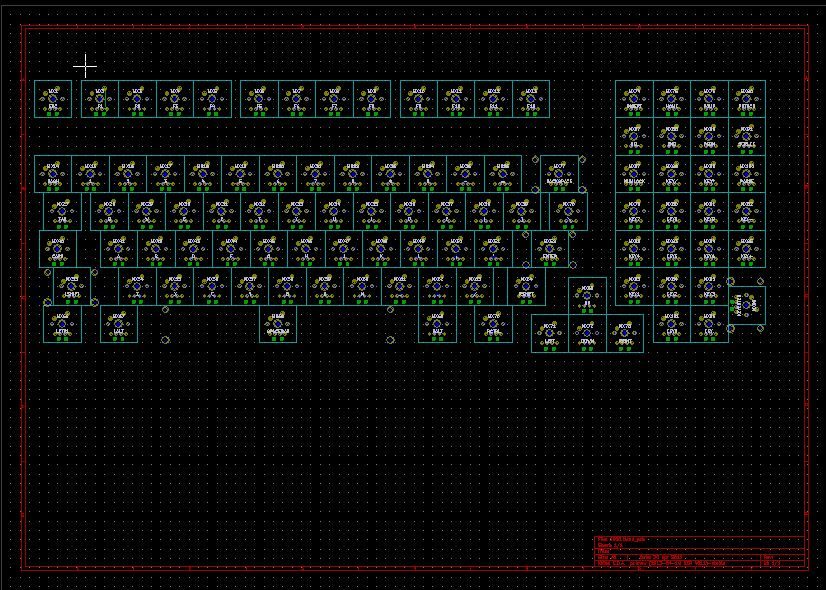Click the F4 key switch footprint
Screen dimensions: 826x590
212,99
